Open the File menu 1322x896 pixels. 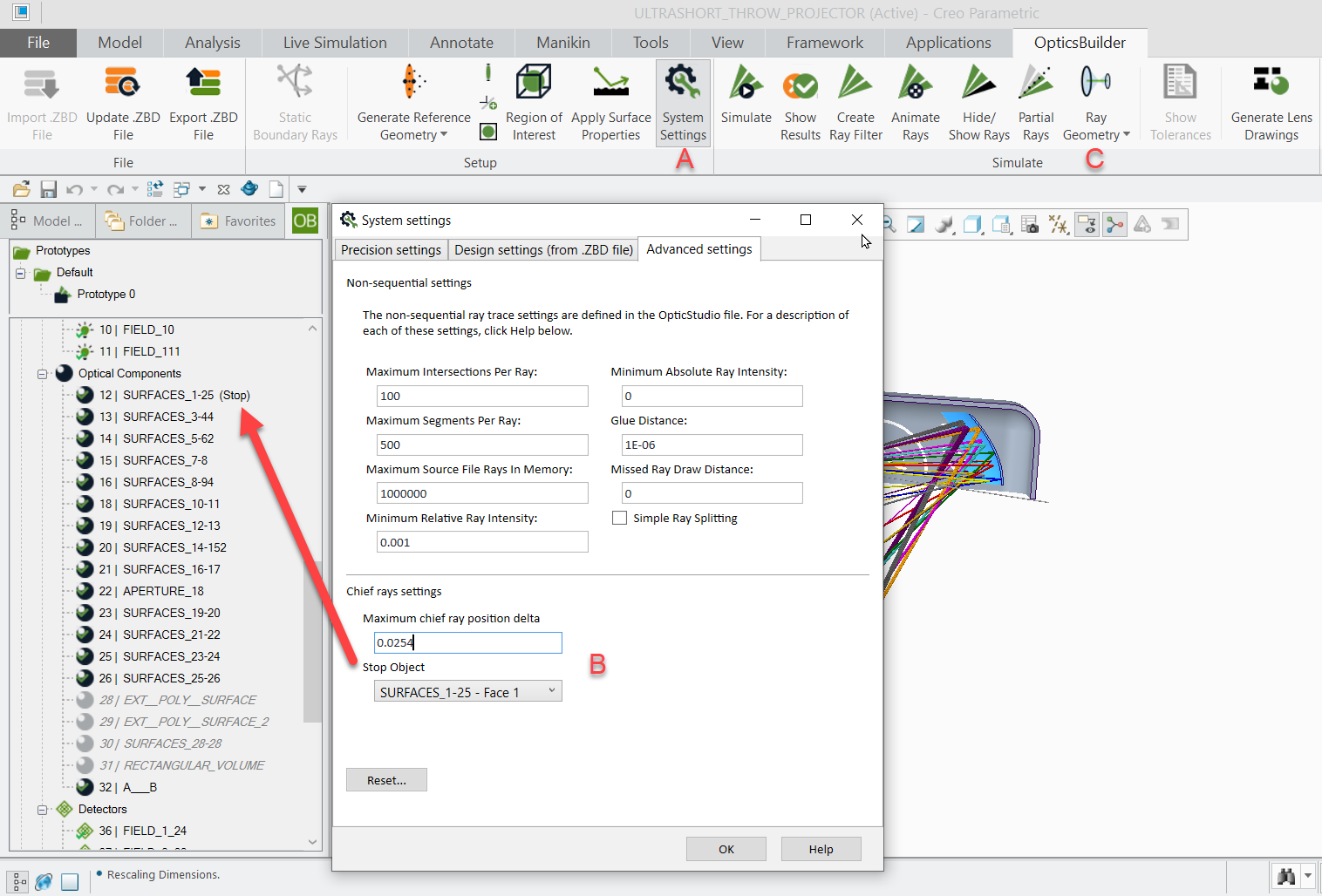coord(38,43)
